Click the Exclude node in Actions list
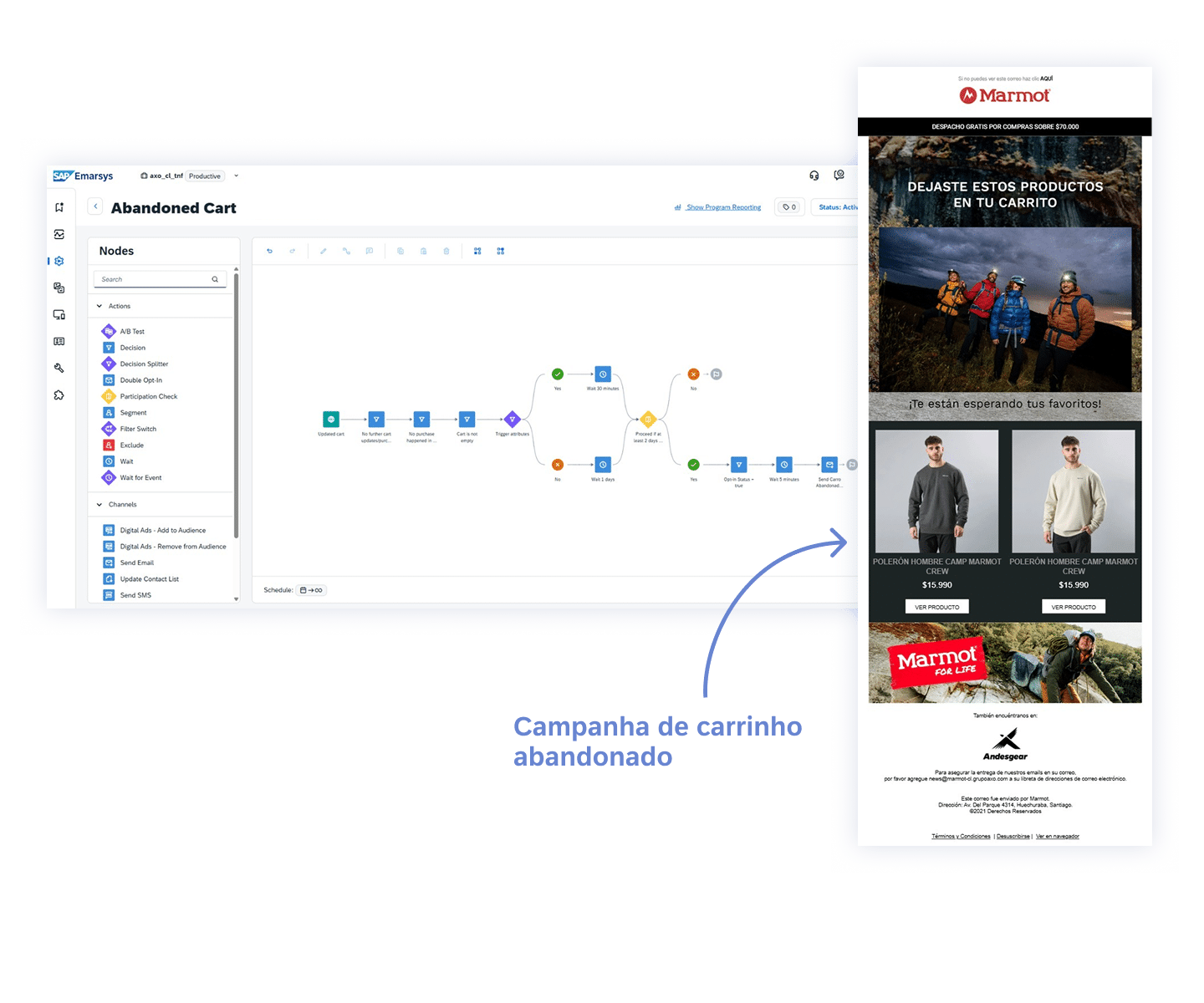The height and width of the screenshot is (1003, 1204). tap(131, 445)
